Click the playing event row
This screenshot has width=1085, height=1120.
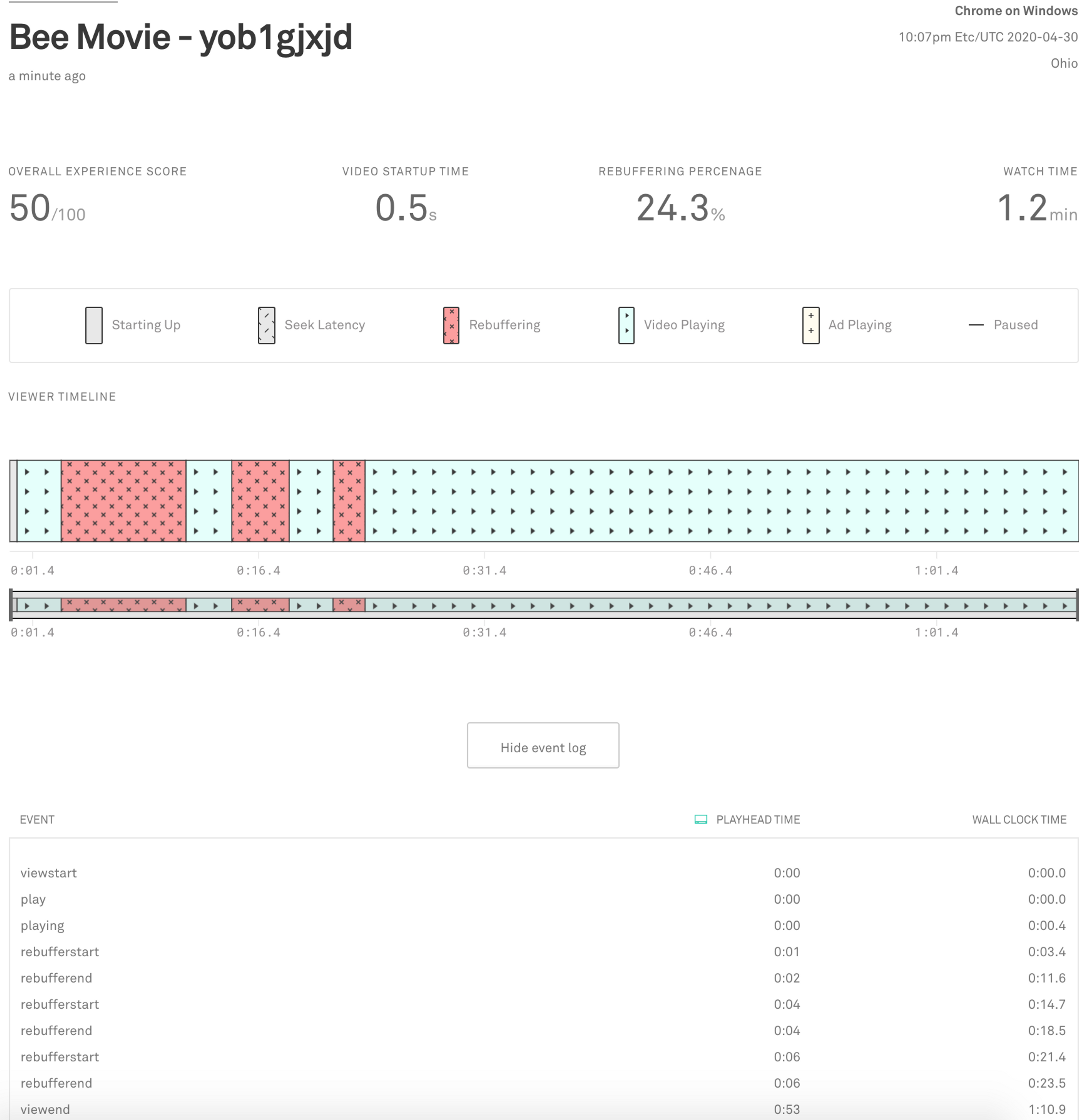pyautogui.click(x=543, y=925)
